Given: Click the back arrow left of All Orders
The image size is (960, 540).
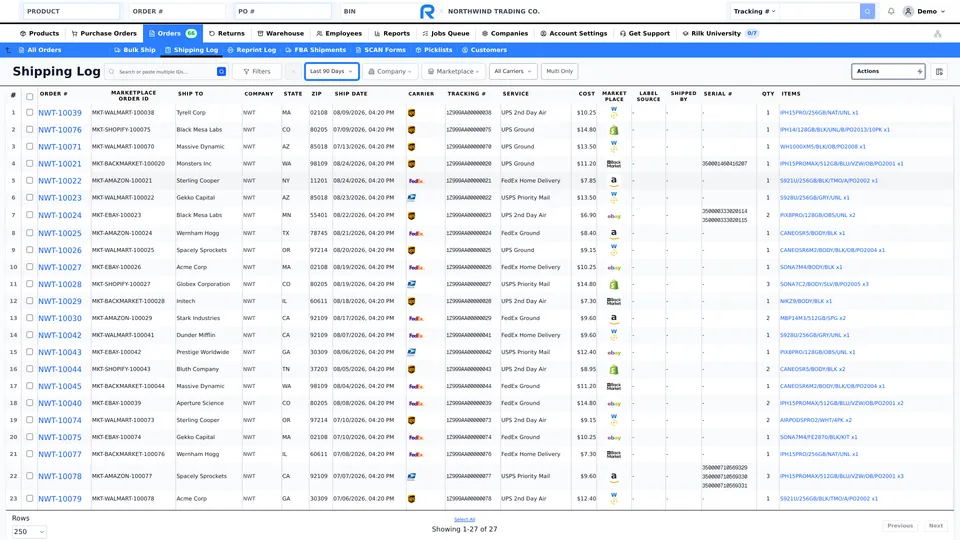Looking at the screenshot, I should pos(8,50).
